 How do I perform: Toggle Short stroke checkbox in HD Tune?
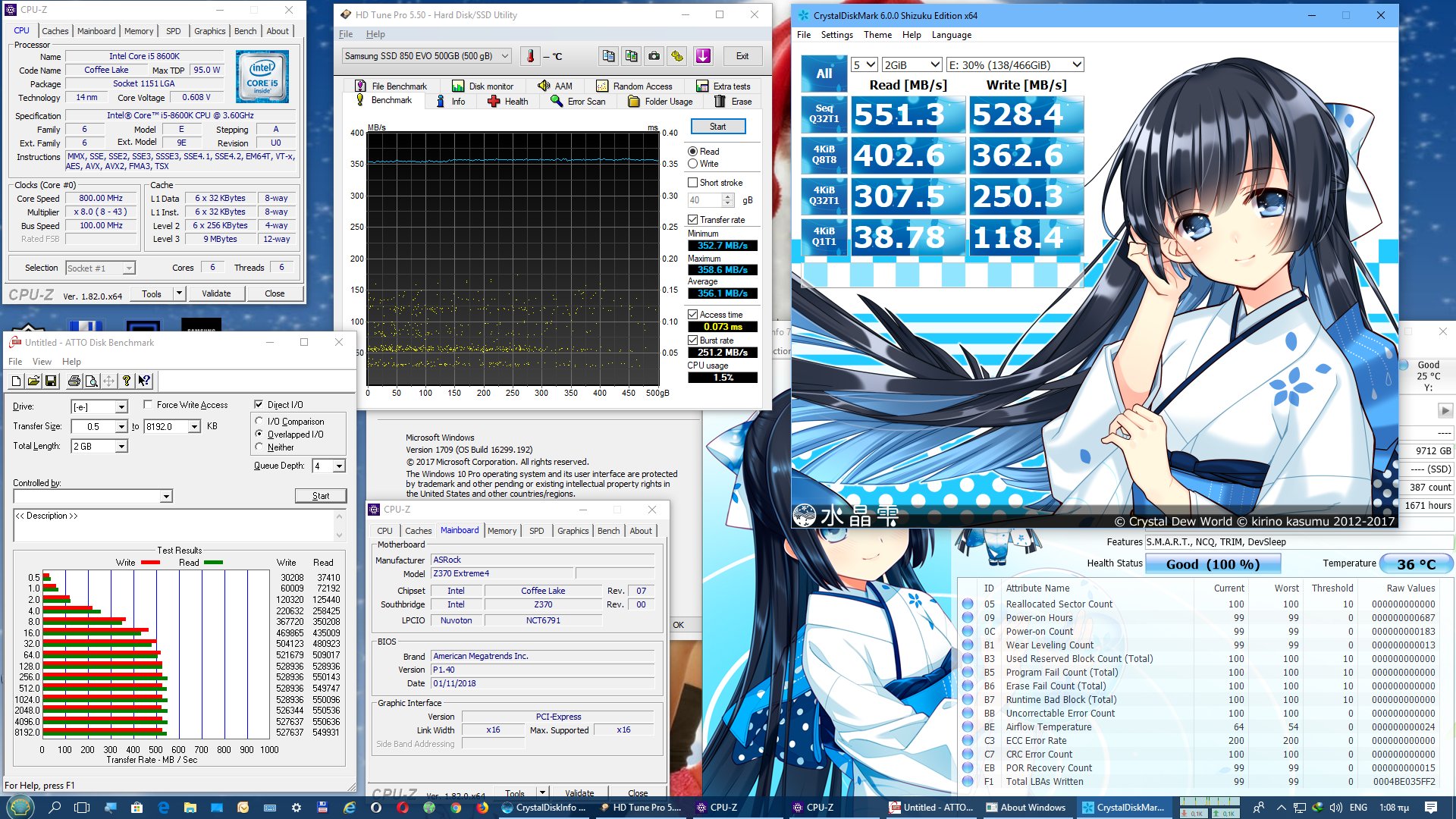692,183
